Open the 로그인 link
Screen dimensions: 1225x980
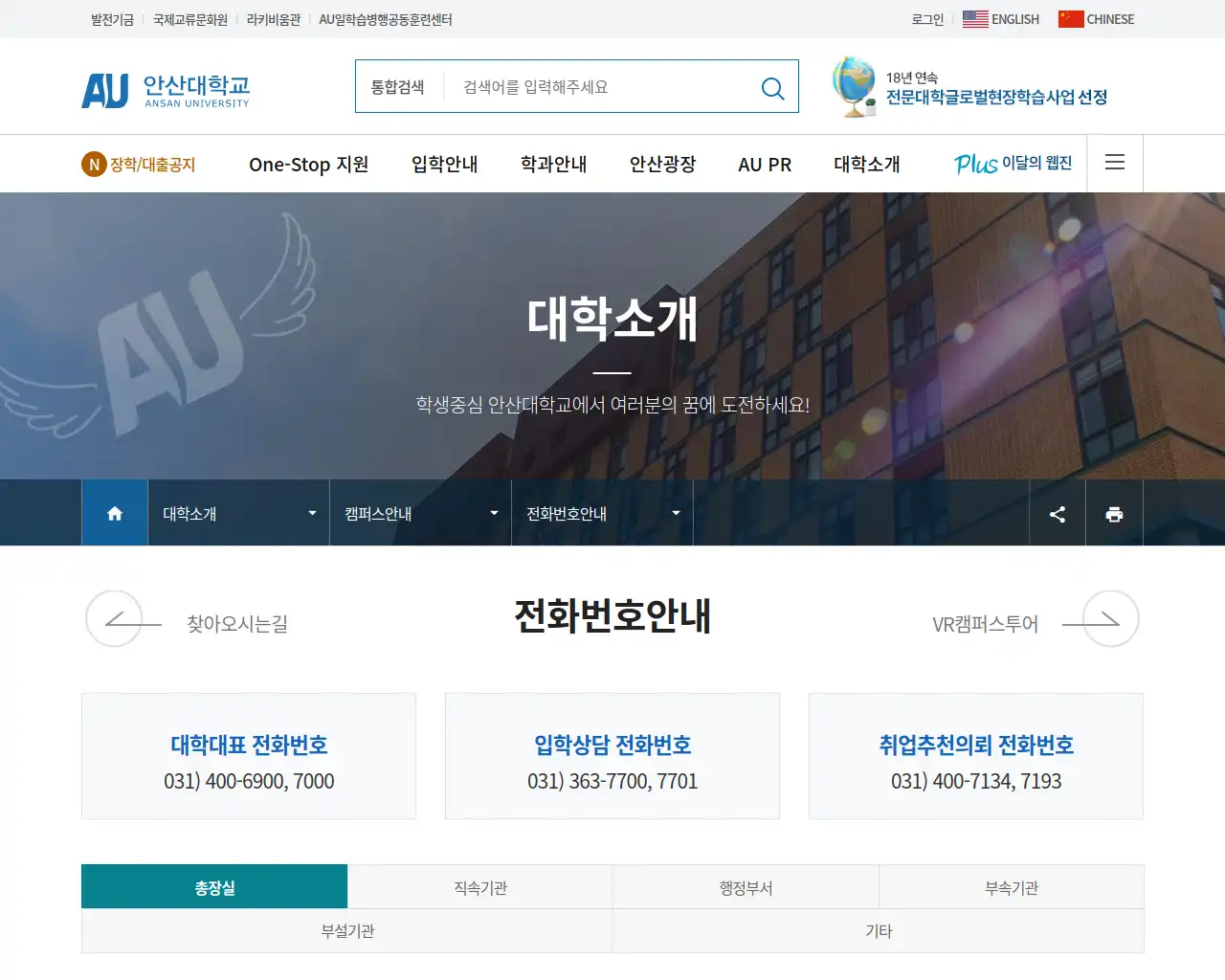(925, 19)
